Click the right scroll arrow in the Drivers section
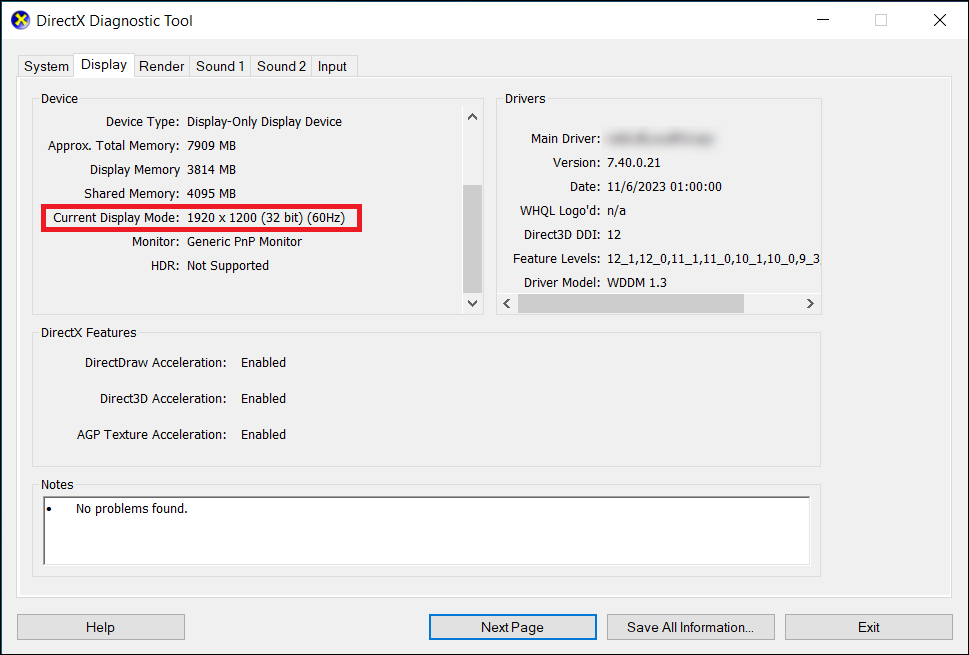 810,302
